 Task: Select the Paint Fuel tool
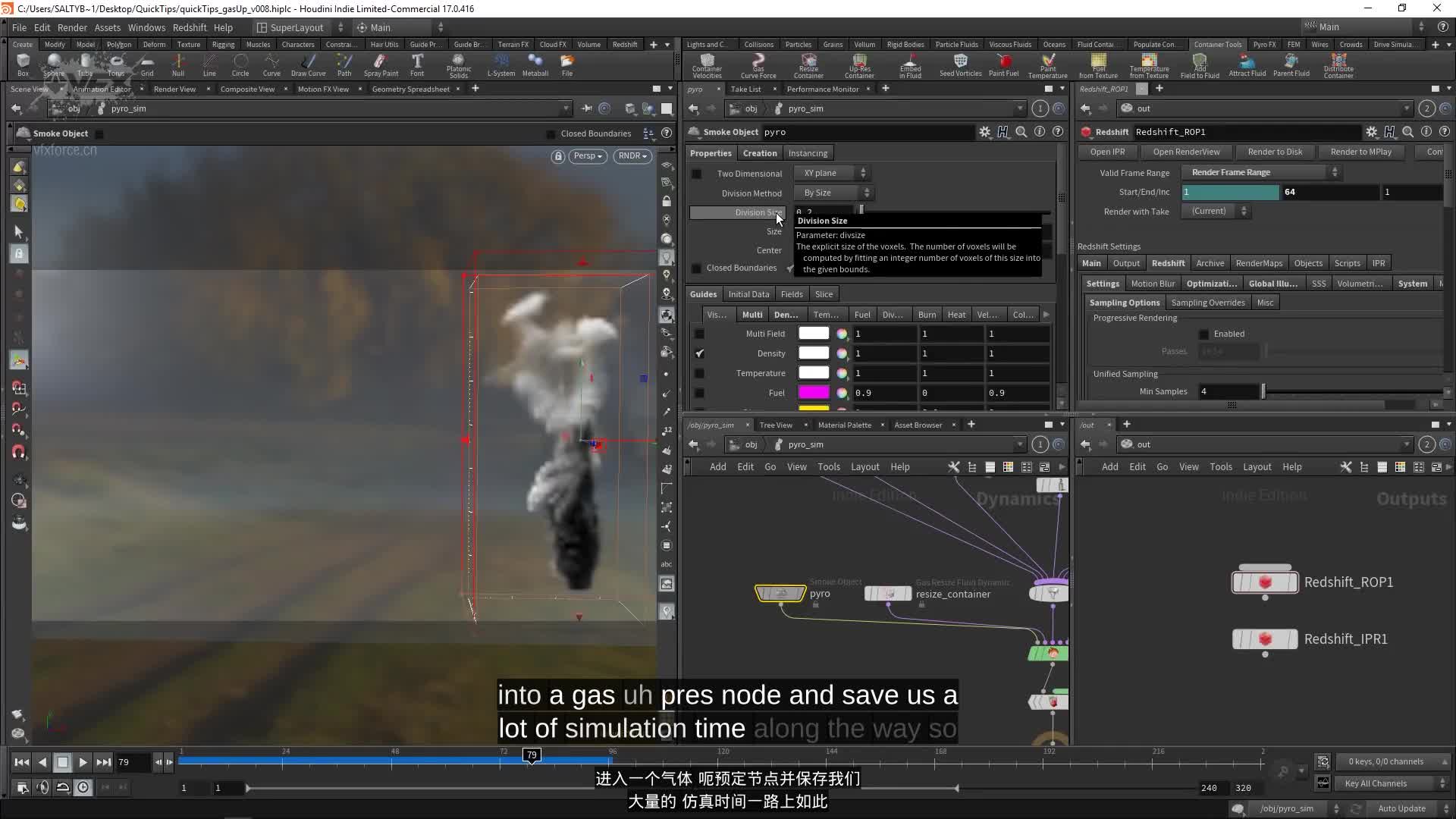[1003, 66]
